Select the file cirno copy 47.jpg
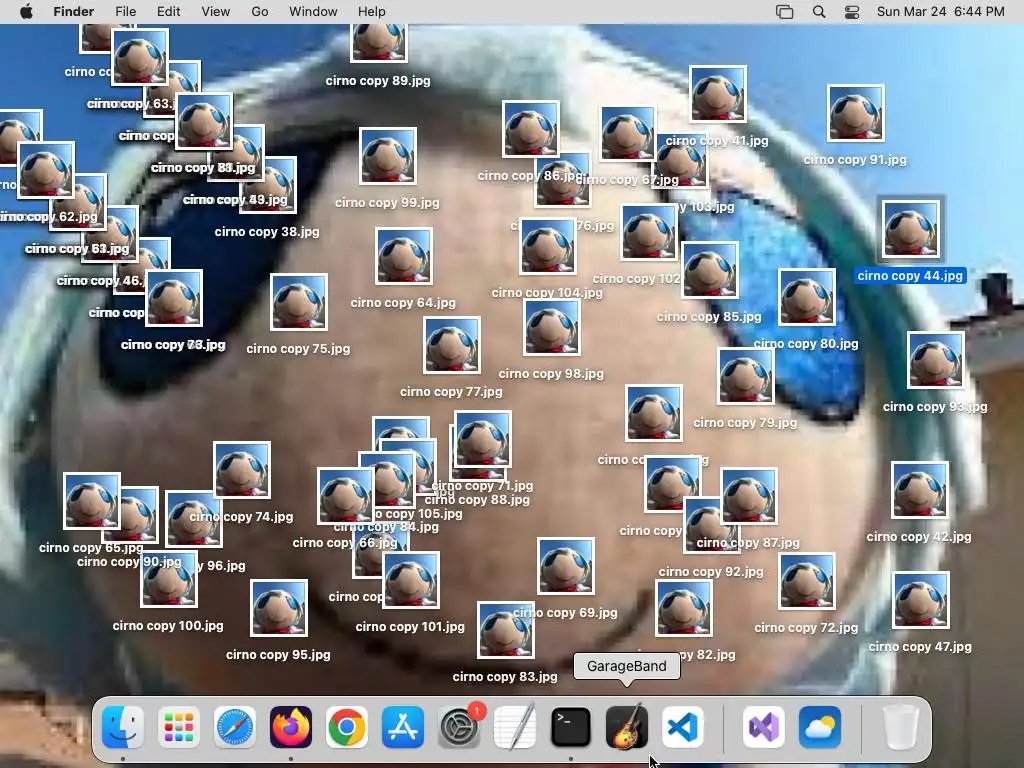Screen dimensions: 1024x768 click(x=921, y=601)
